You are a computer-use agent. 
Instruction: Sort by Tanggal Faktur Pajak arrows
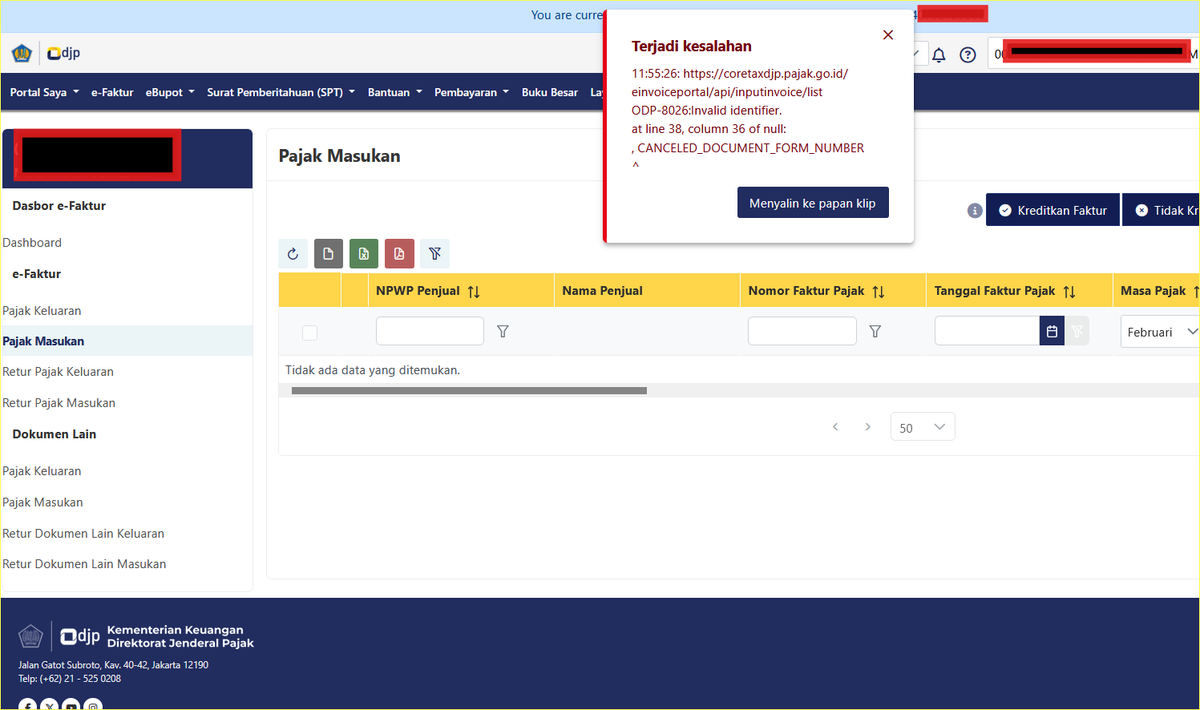(1069, 291)
